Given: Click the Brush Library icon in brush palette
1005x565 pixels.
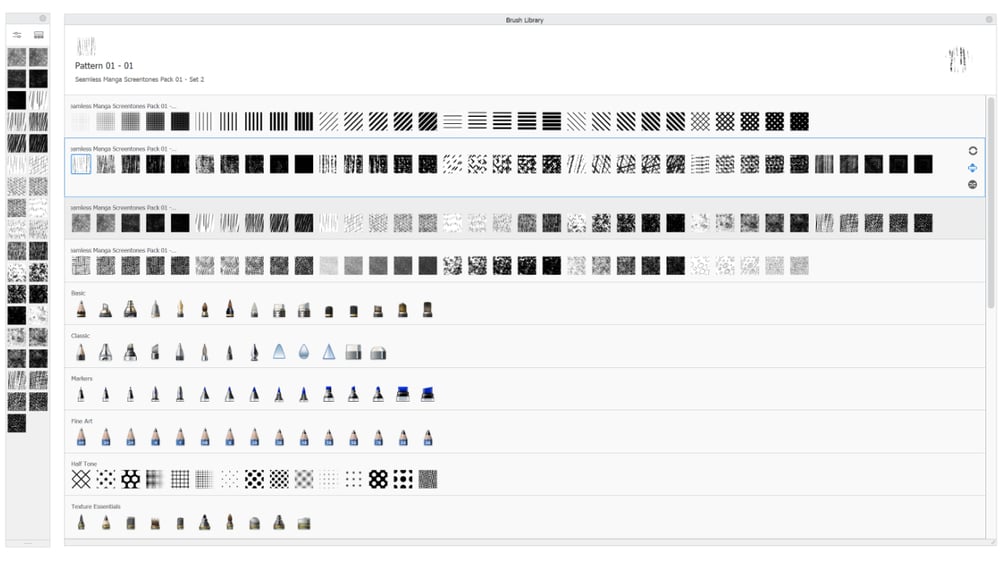Looking at the screenshot, I should 38,35.
